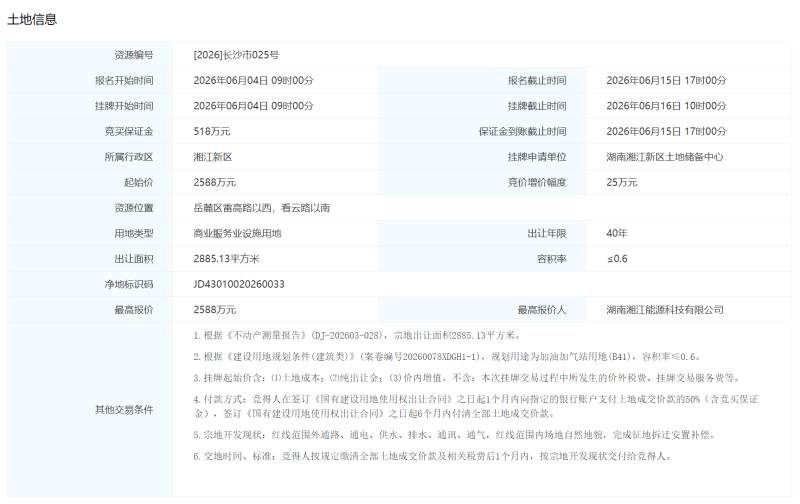This screenshot has height=504, width=800.
Task: Click the 用地类型 label
Action: pyautogui.click(x=134, y=234)
